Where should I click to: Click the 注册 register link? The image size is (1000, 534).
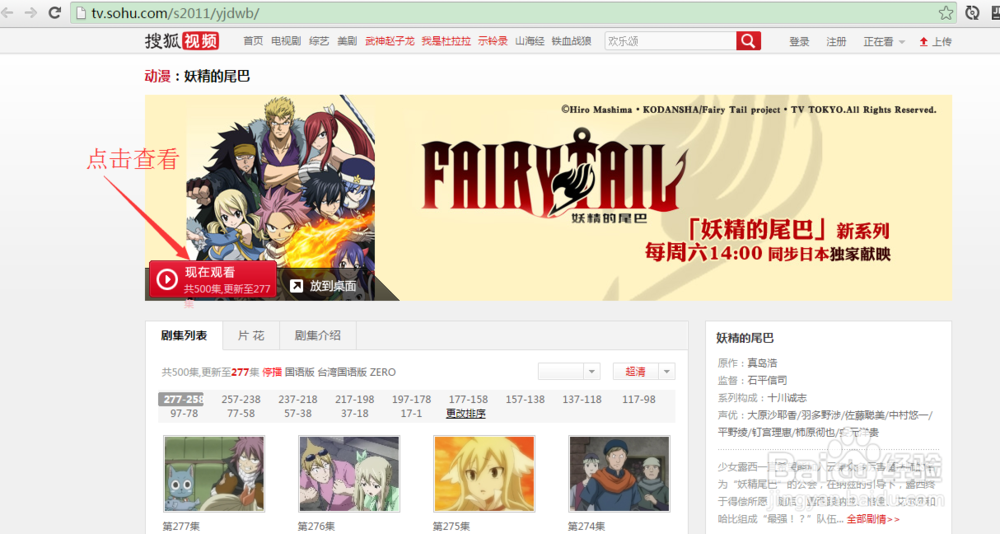836,41
